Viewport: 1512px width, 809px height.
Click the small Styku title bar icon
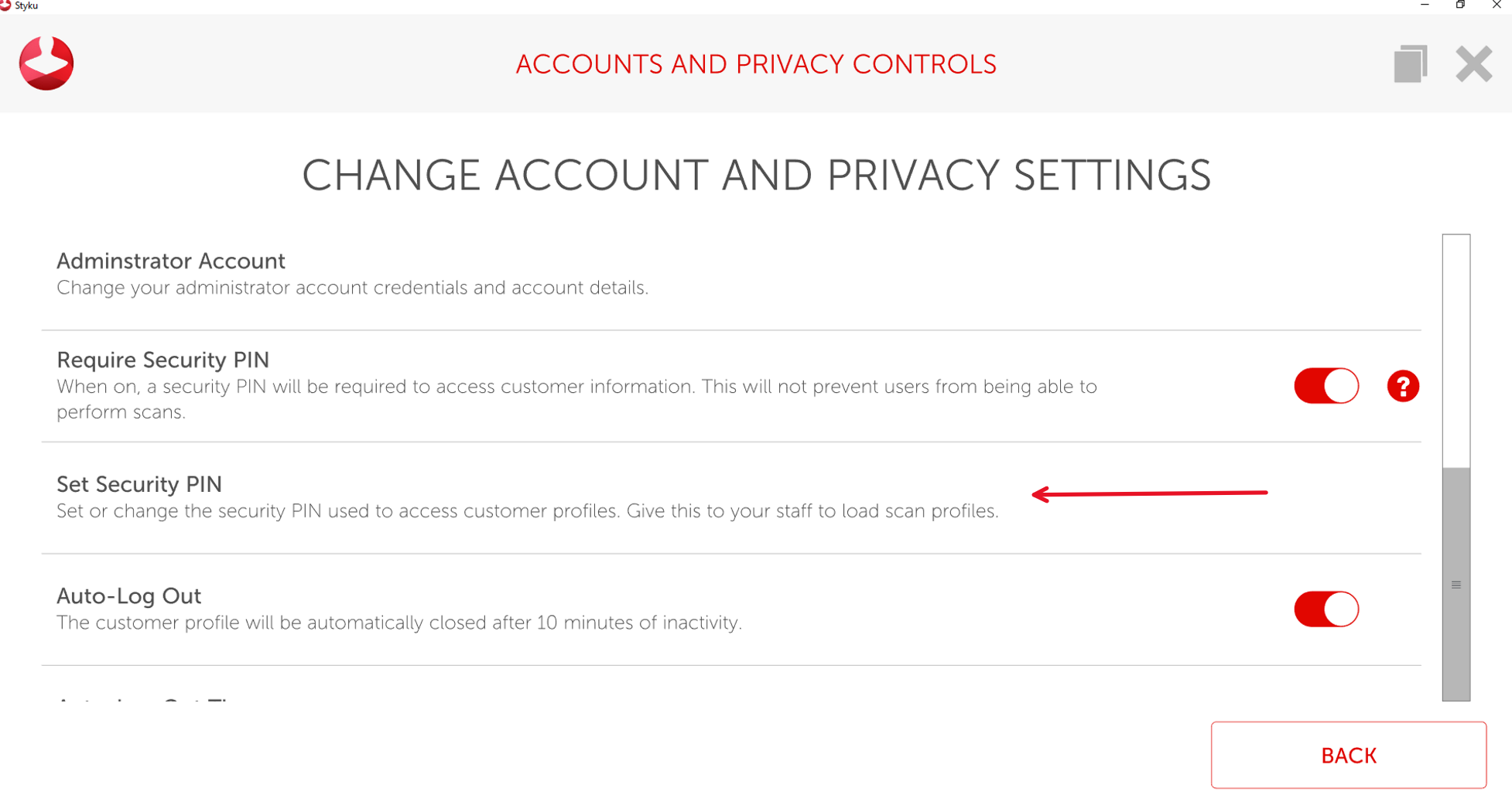pos(6,5)
